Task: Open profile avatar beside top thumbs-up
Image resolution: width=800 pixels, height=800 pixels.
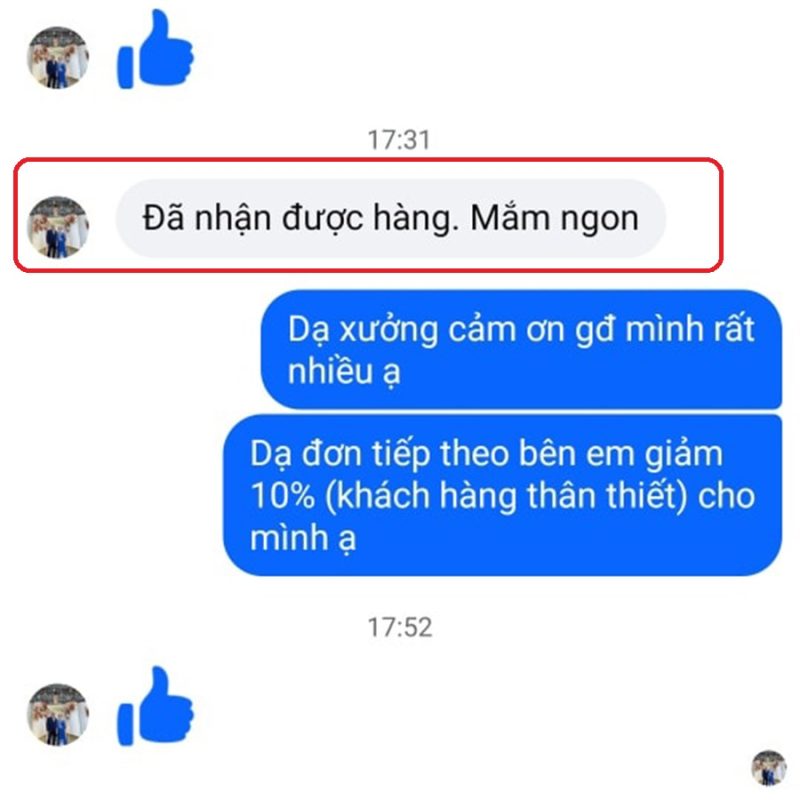Action: point(57,57)
